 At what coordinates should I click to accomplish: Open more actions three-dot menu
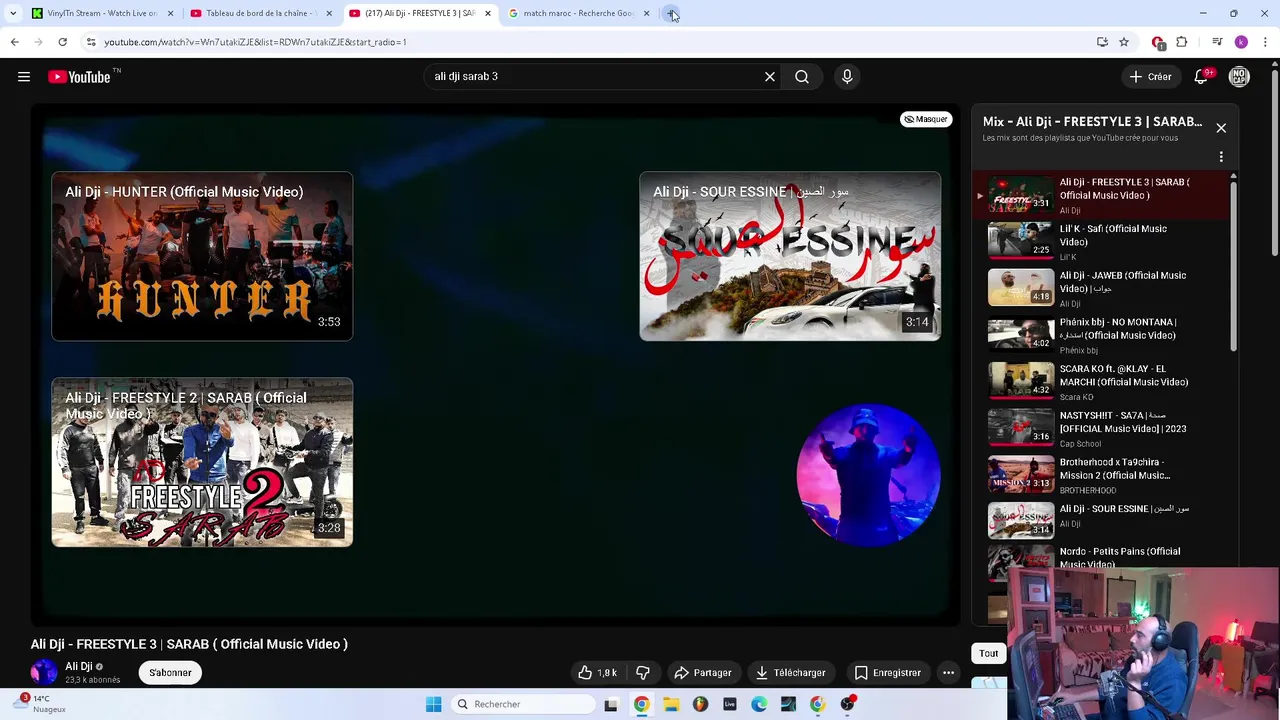[948, 673]
